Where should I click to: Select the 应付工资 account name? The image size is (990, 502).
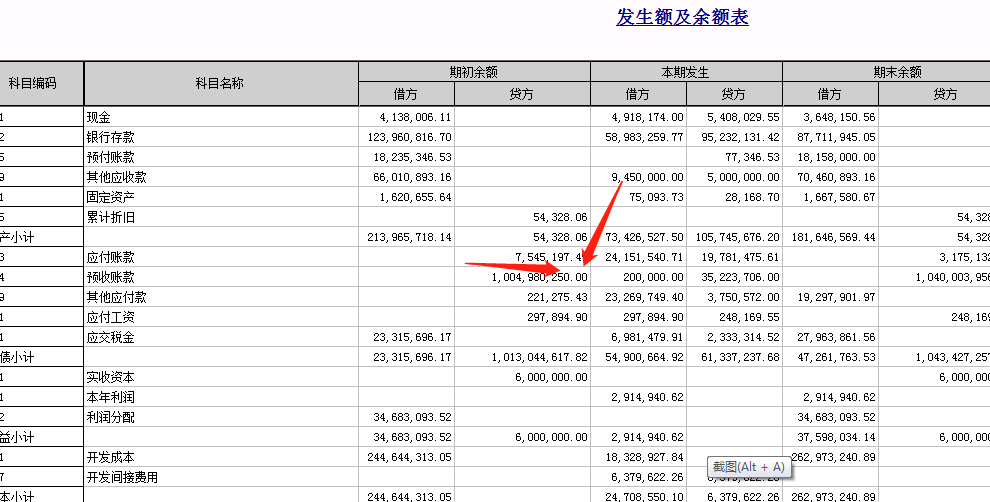tap(110, 317)
